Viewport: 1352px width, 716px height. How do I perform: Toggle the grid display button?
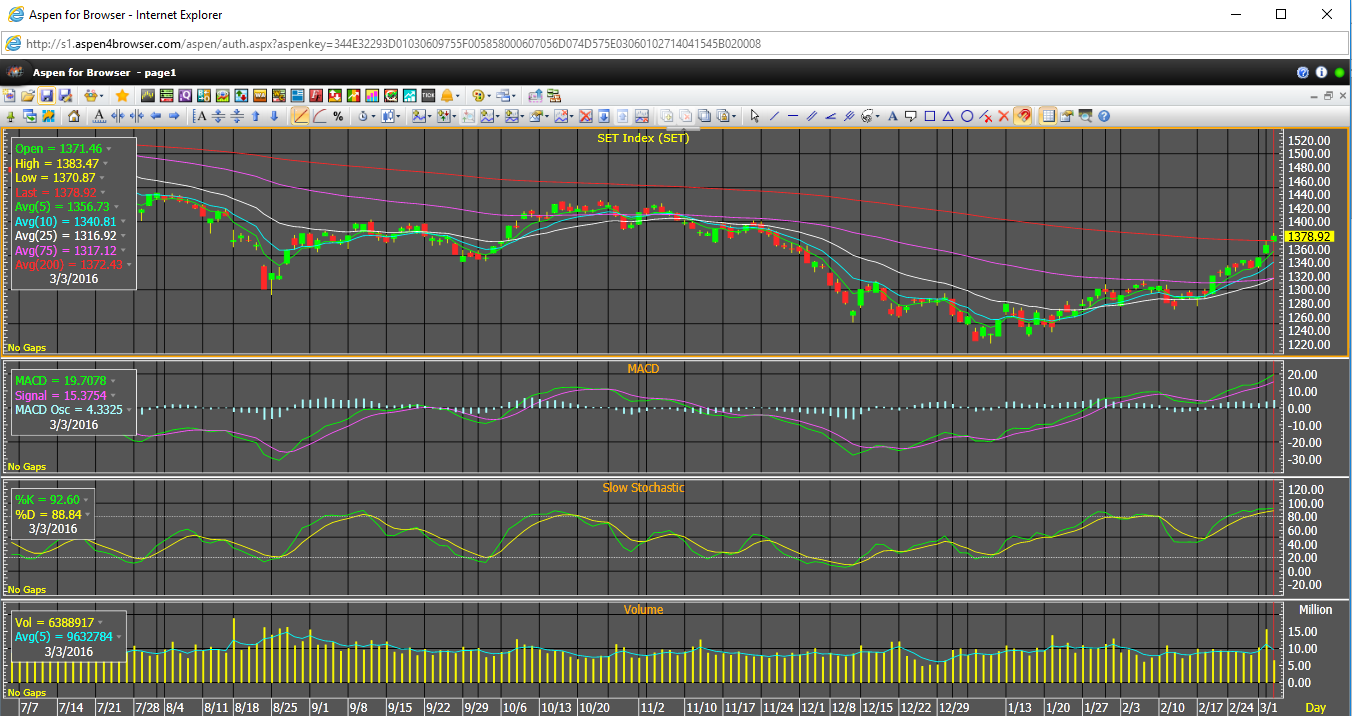tap(1048, 116)
